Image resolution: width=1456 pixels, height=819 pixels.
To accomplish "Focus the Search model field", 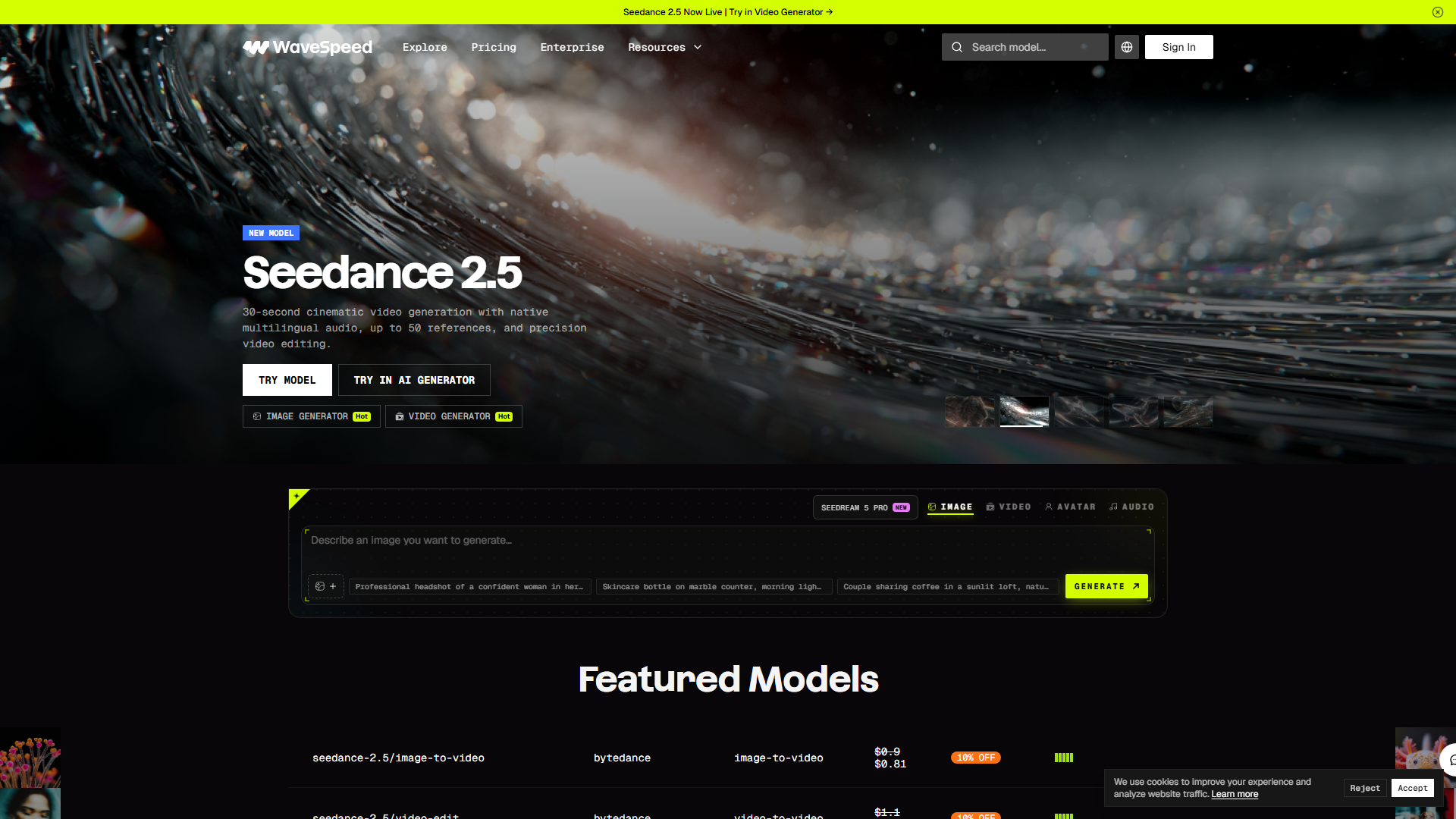I will point(1025,47).
